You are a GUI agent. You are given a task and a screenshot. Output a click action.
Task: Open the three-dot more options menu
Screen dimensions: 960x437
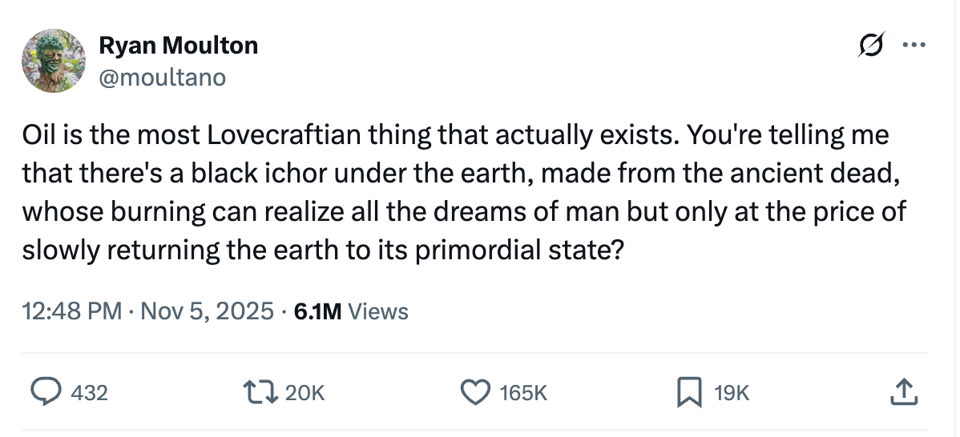(x=913, y=46)
